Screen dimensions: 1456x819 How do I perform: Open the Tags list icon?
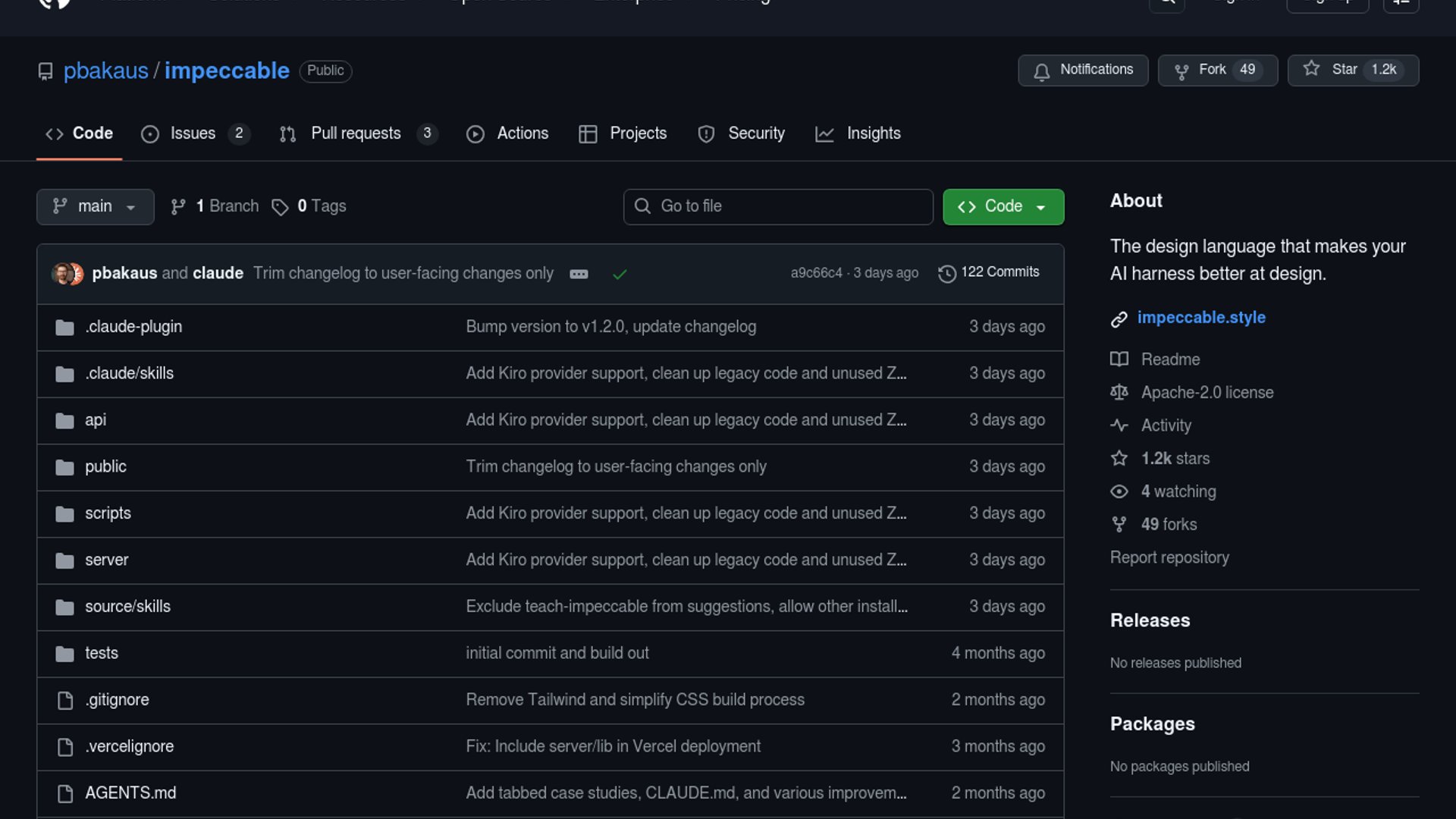(280, 207)
